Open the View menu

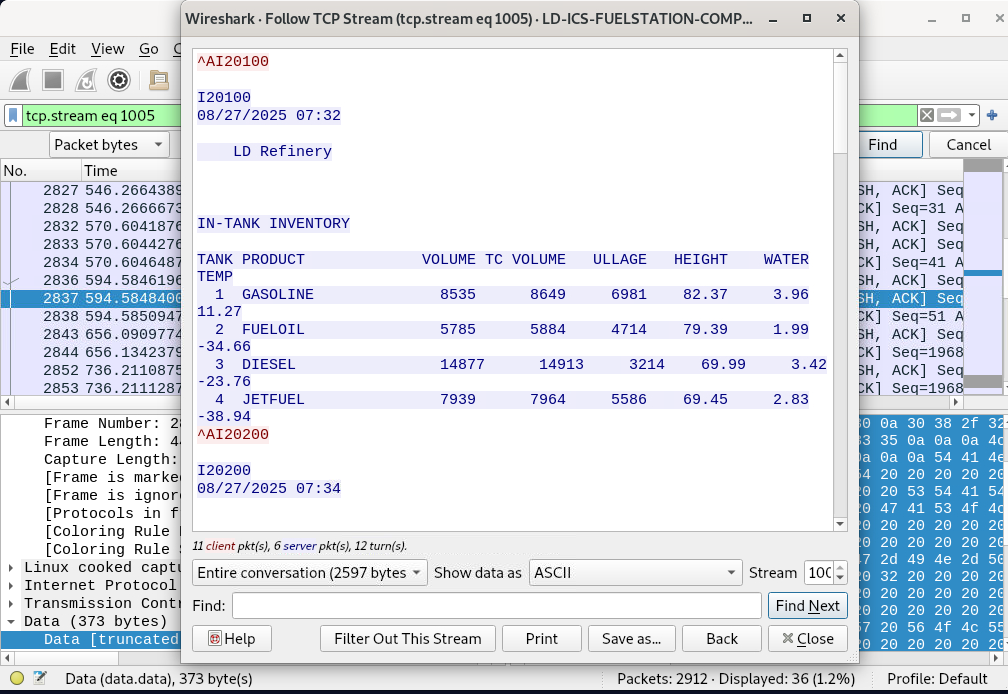(x=107, y=49)
